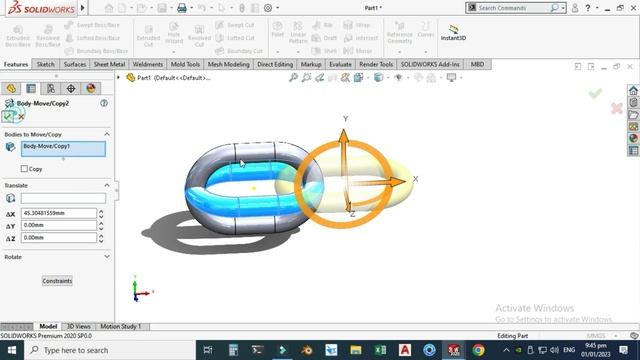This screenshot has width=640, height=360.
Task: Collapse the Translate section
Action: [x=107, y=185]
